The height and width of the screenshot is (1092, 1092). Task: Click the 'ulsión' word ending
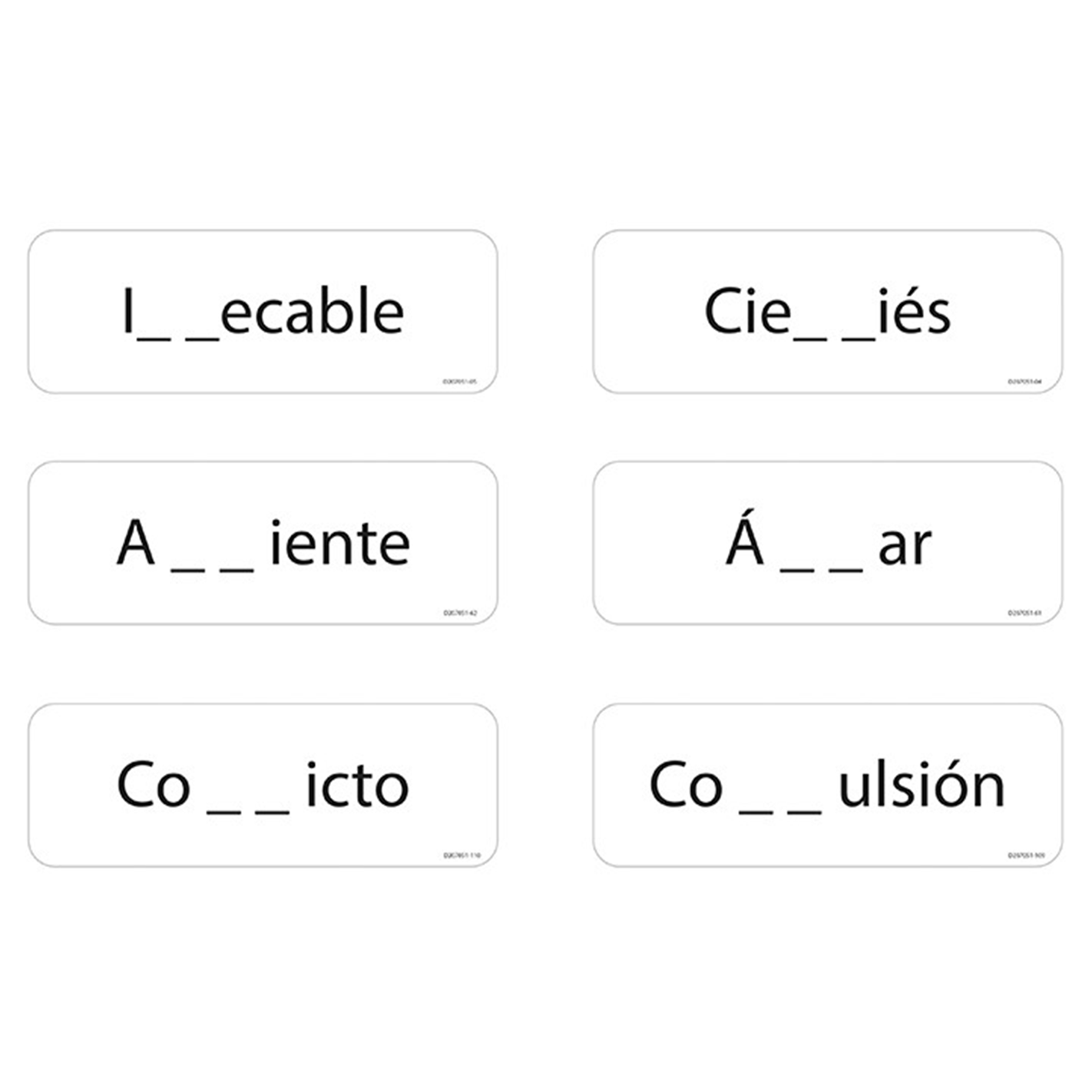click(x=922, y=785)
